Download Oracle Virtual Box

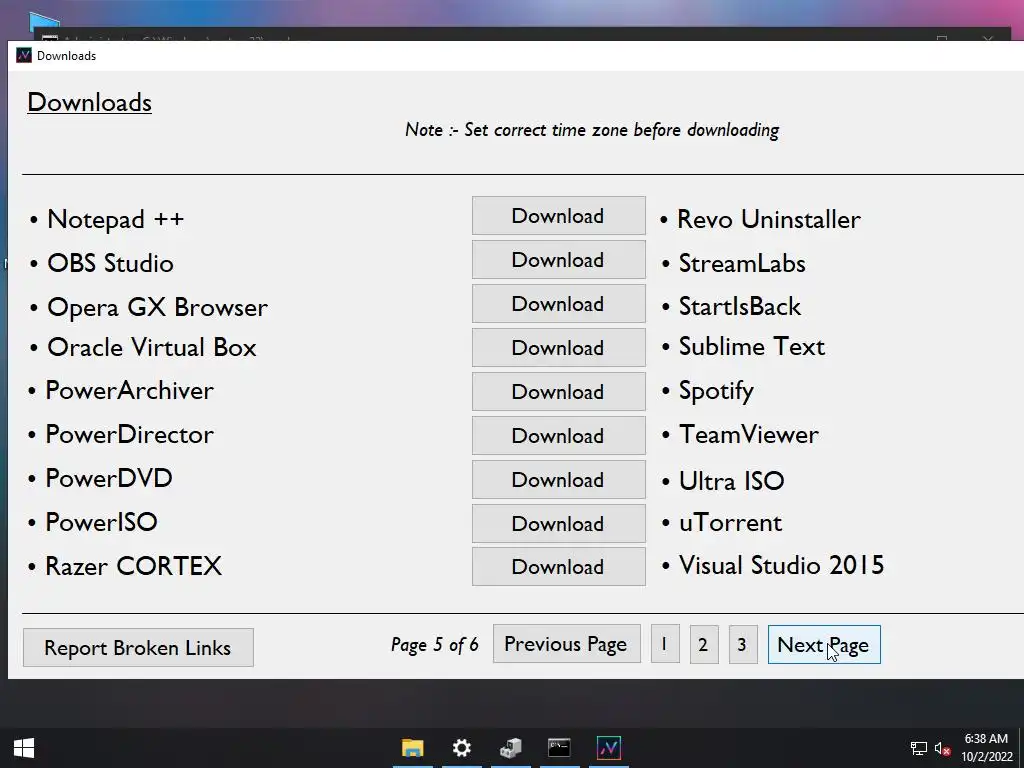point(558,347)
